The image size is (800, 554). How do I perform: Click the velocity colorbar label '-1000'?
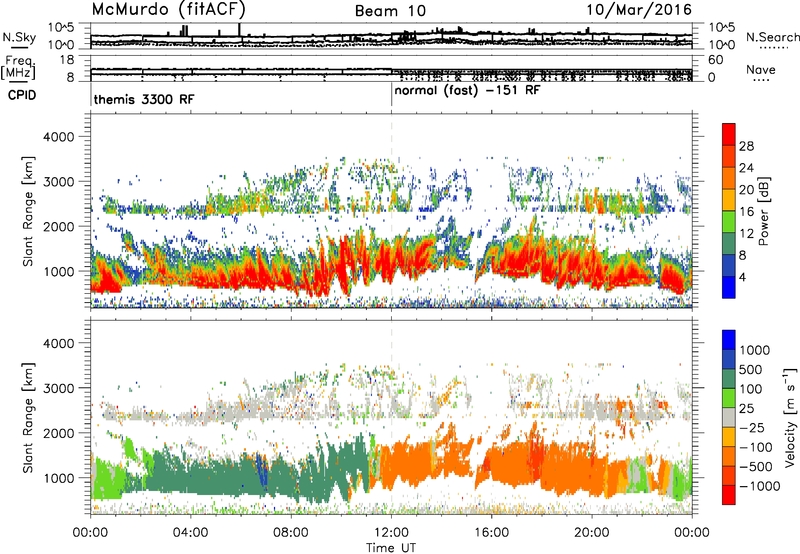(760, 486)
